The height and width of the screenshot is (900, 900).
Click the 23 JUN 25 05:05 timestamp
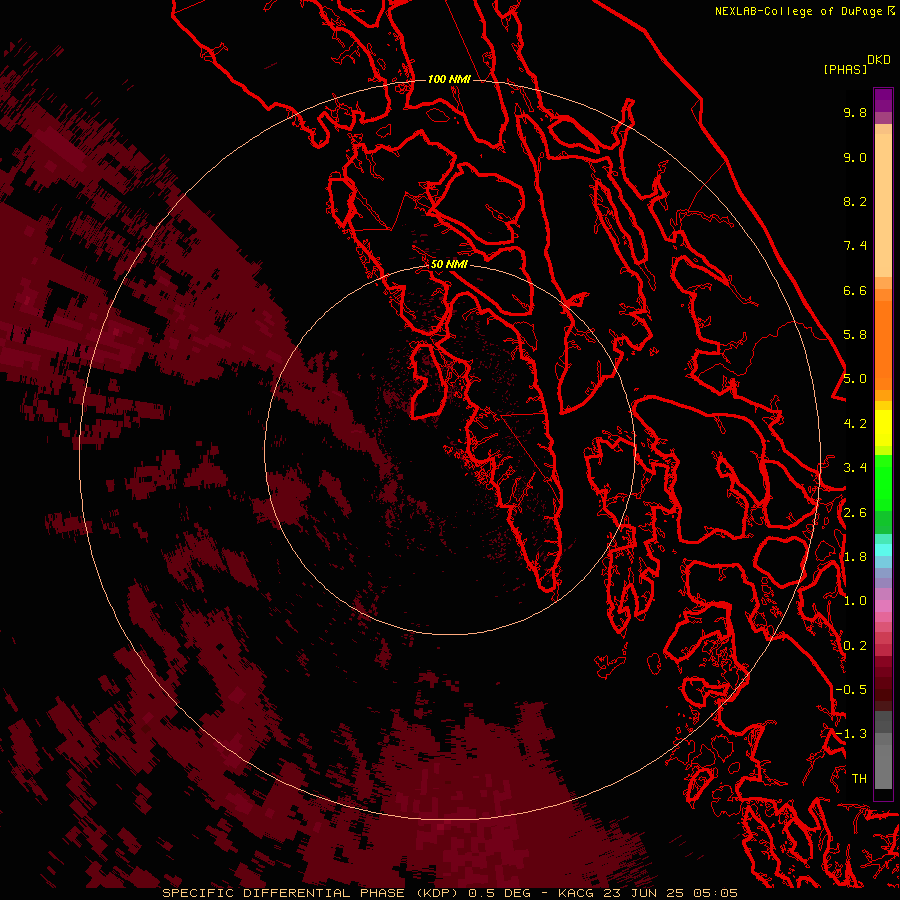(670, 893)
